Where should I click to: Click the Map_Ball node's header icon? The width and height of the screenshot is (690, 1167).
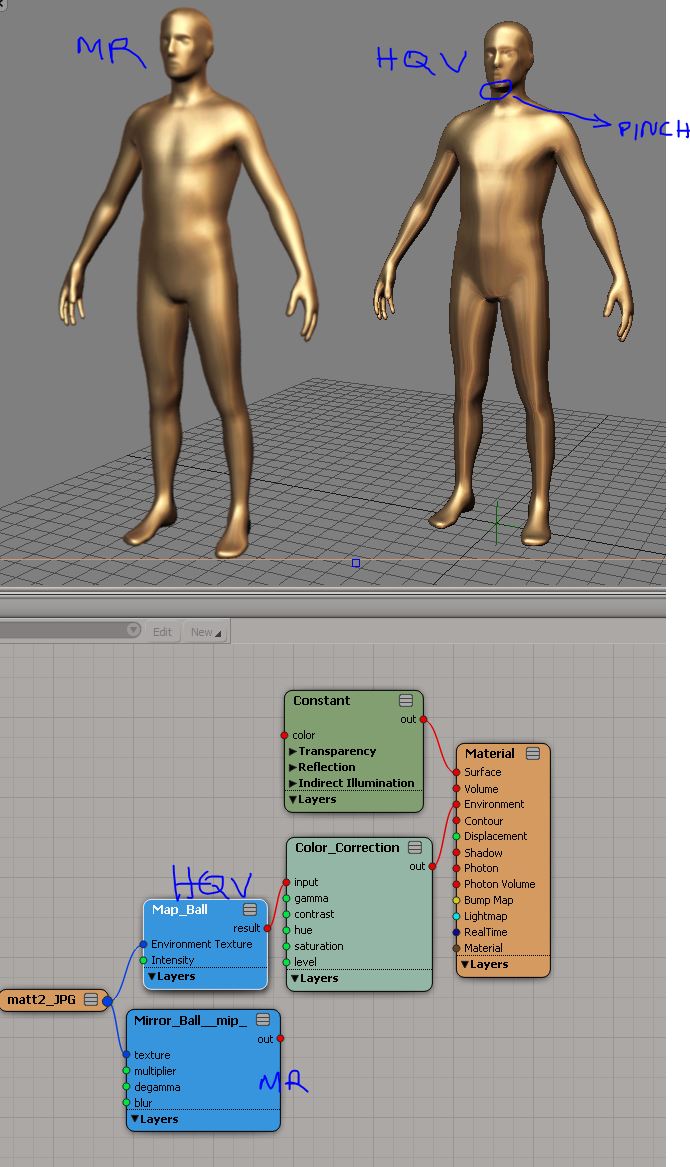(250, 910)
